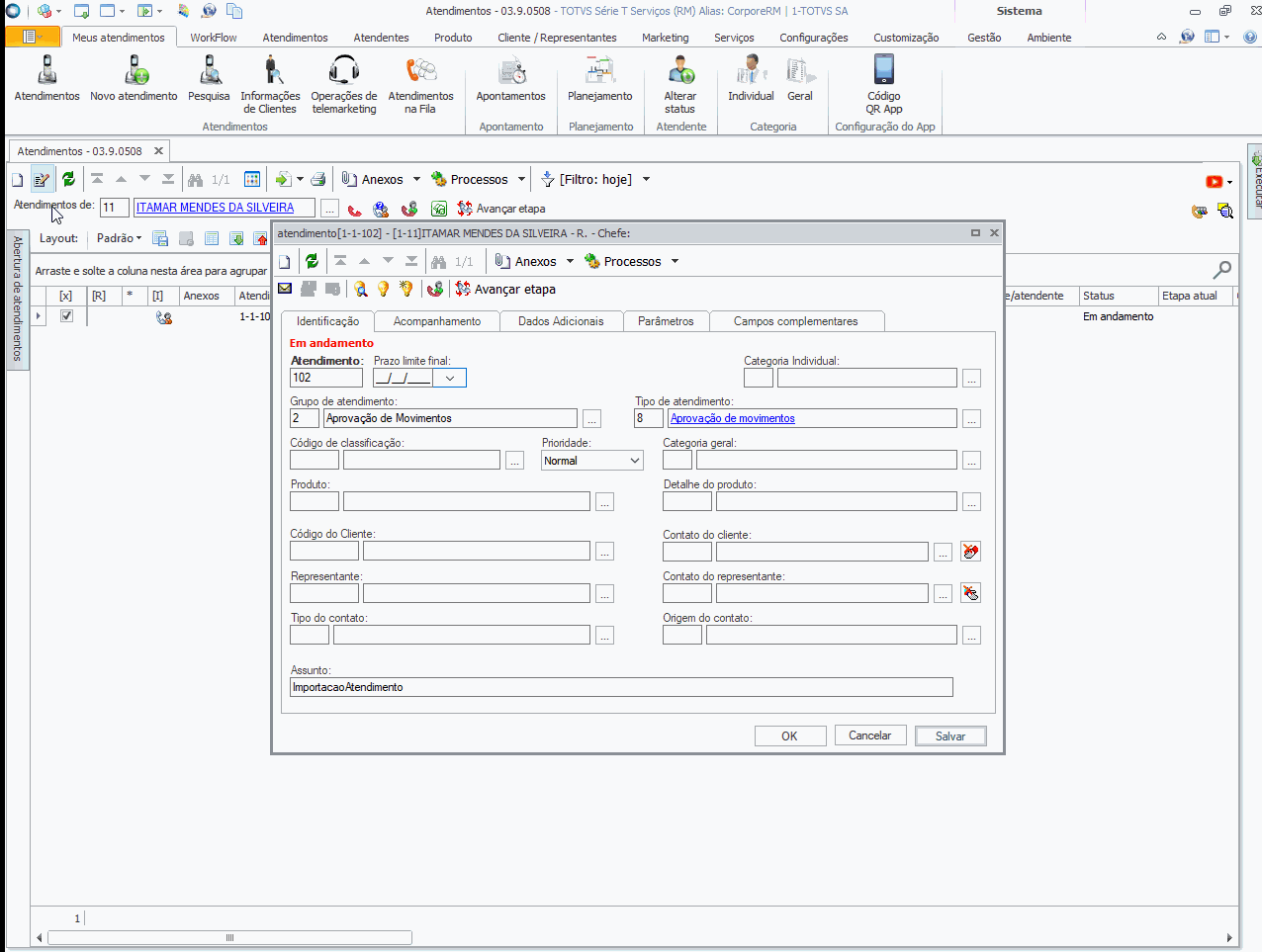Open the Padrão layout dropdown
The image size is (1262, 952).
pyautogui.click(x=120, y=238)
